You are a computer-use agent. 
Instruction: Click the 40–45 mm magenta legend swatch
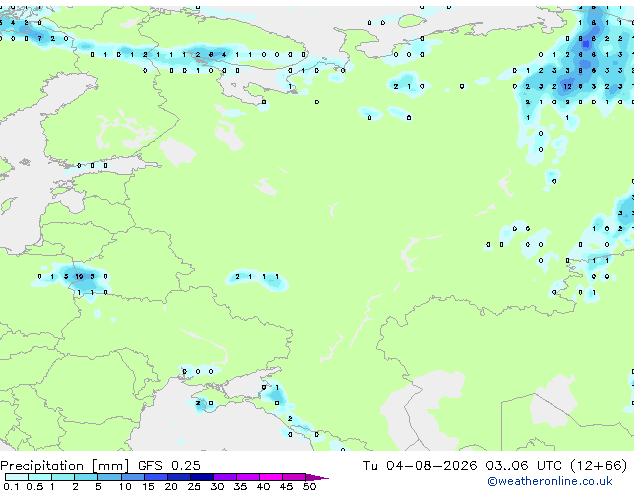click(x=271, y=477)
